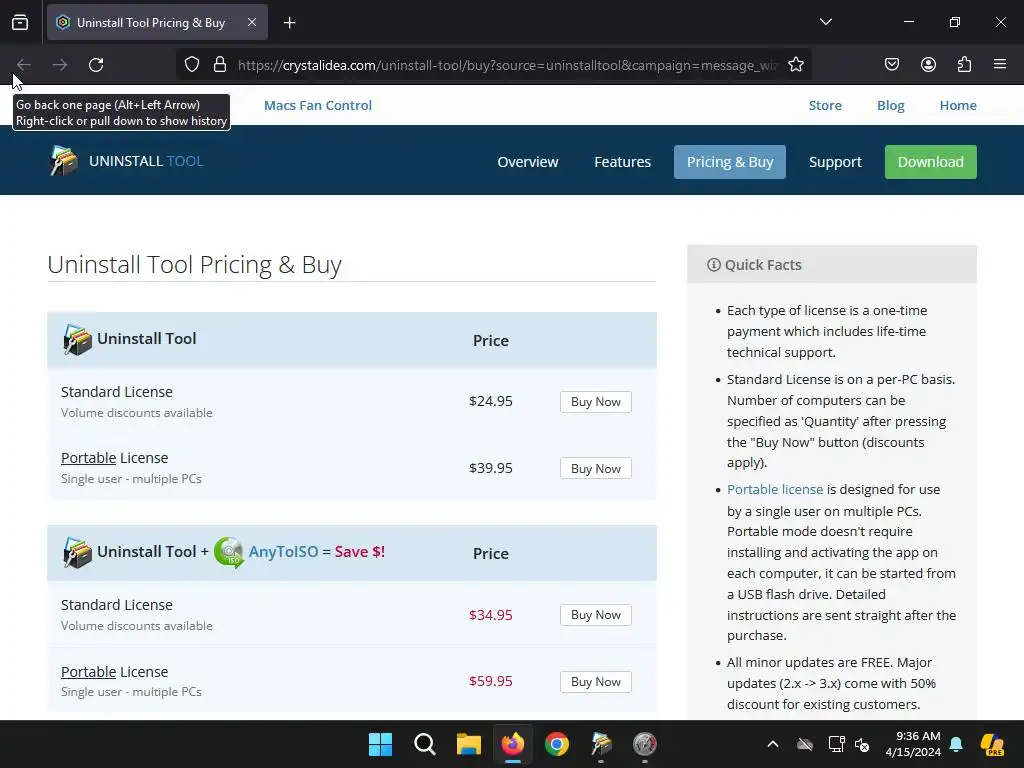The width and height of the screenshot is (1024, 768).
Task: Click the $59.95 price text
Action: 490,681
